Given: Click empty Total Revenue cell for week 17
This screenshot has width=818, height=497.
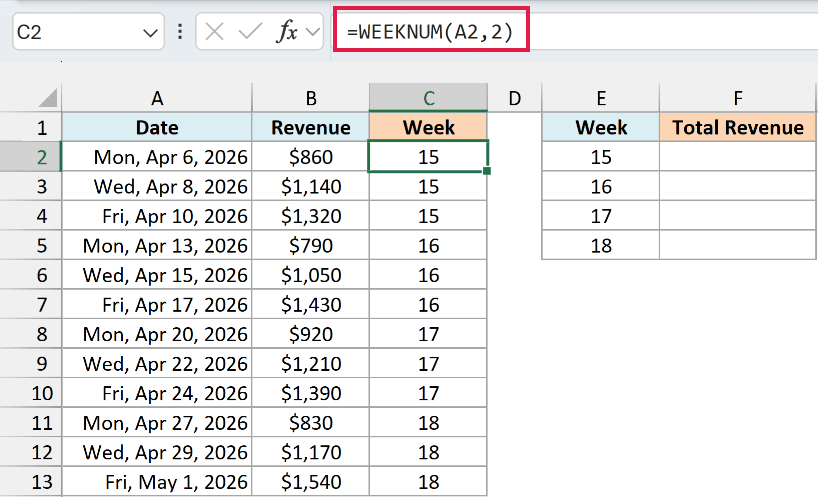Looking at the screenshot, I should 737,216.
